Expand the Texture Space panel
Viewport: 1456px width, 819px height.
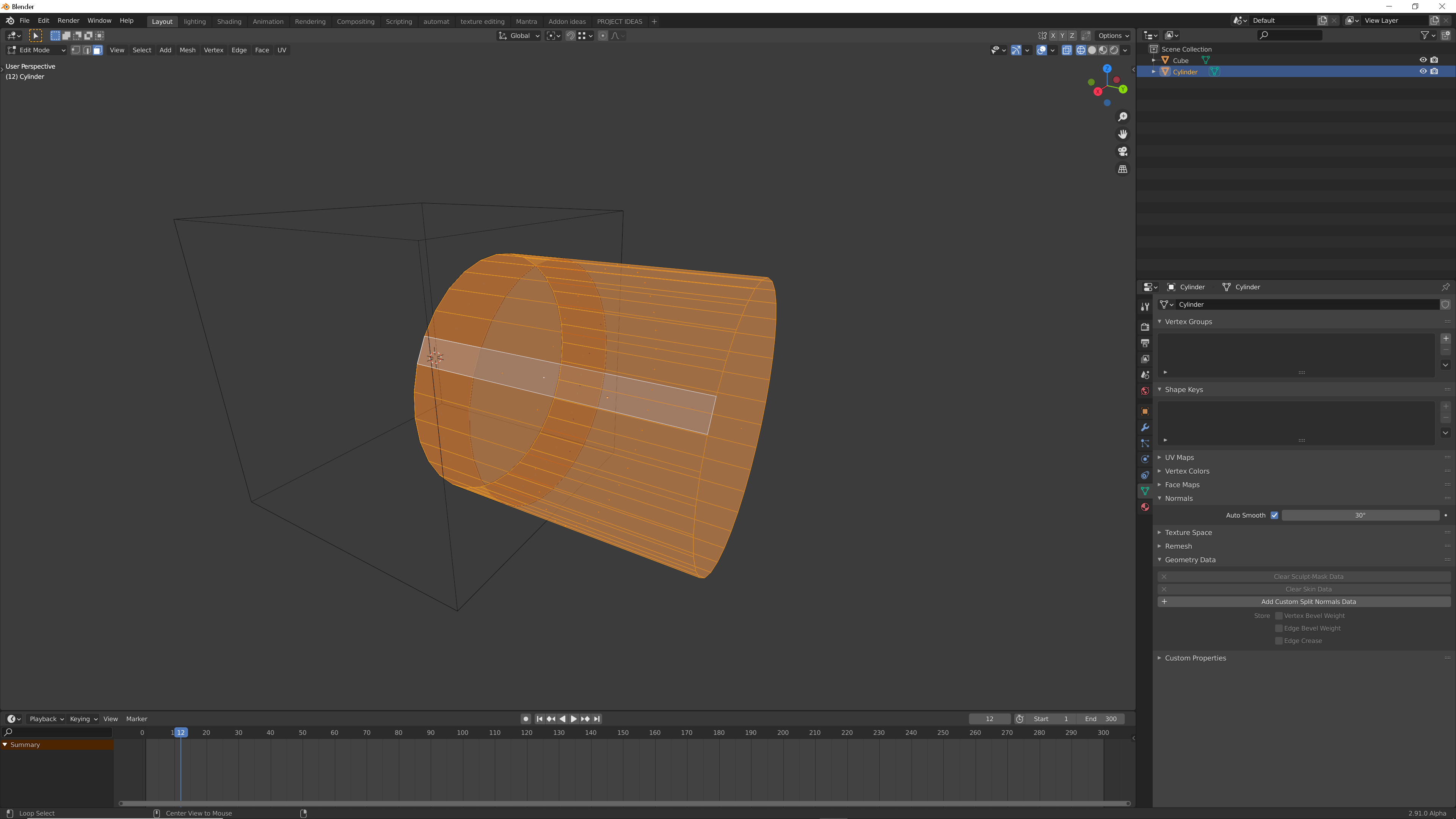pos(1188,532)
